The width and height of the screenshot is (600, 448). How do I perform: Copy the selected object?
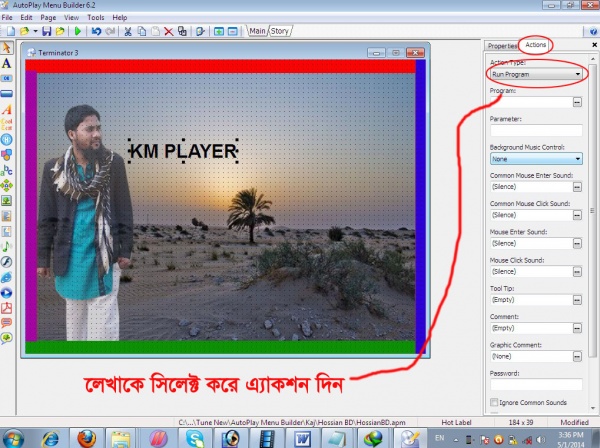click(142, 31)
